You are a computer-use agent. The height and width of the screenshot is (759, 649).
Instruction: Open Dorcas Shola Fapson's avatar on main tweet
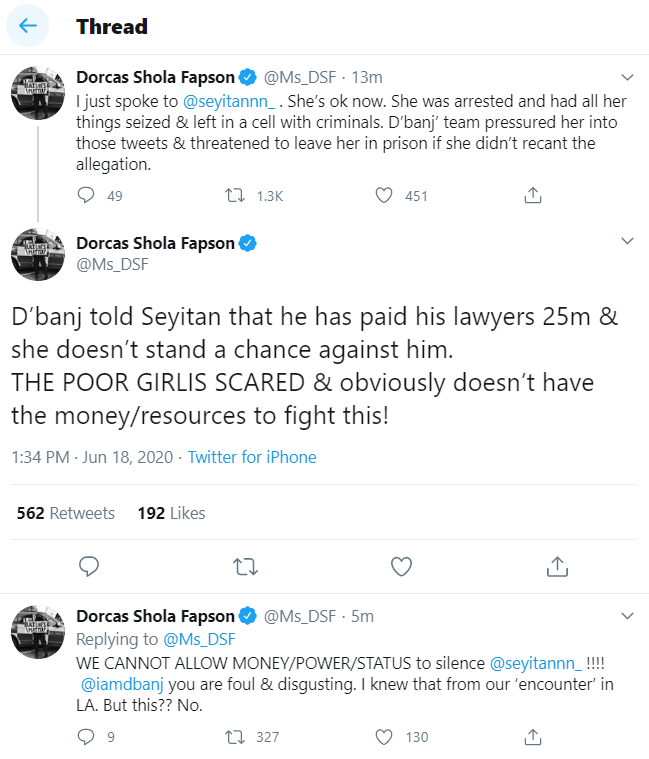[x=39, y=255]
